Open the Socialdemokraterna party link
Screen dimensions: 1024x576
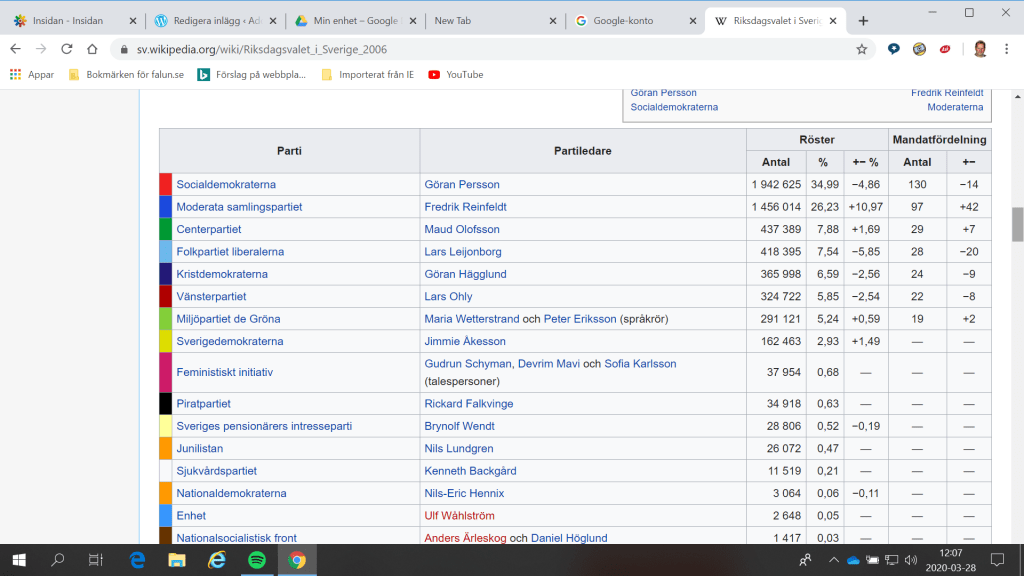[226, 185]
